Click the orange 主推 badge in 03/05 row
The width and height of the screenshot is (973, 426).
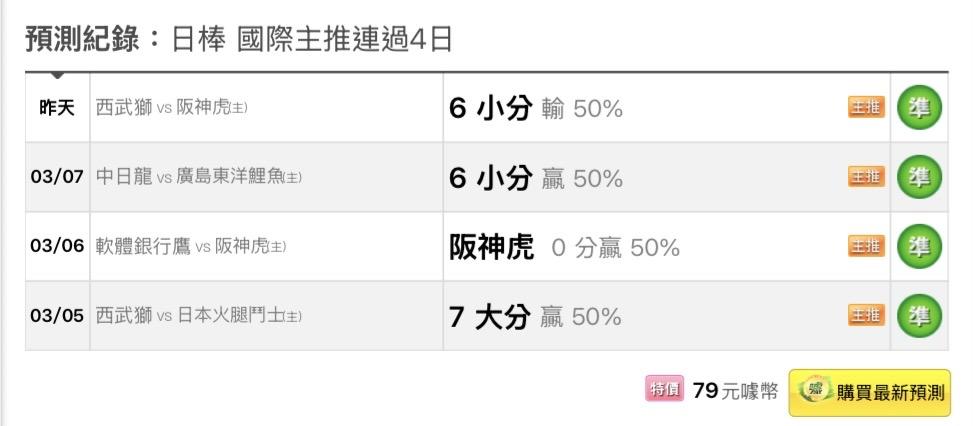866,316
